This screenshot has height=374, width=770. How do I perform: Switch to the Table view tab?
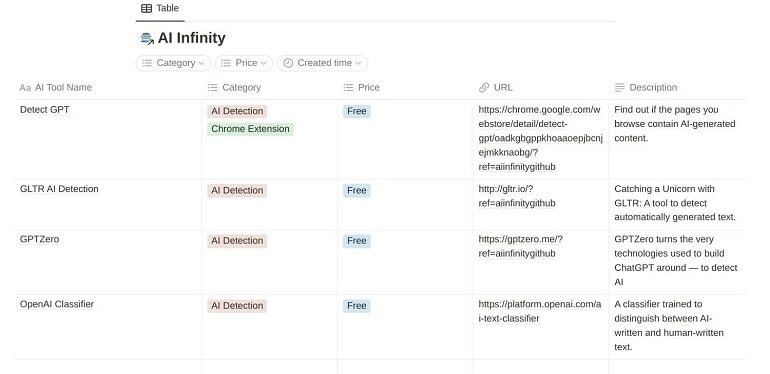click(160, 8)
